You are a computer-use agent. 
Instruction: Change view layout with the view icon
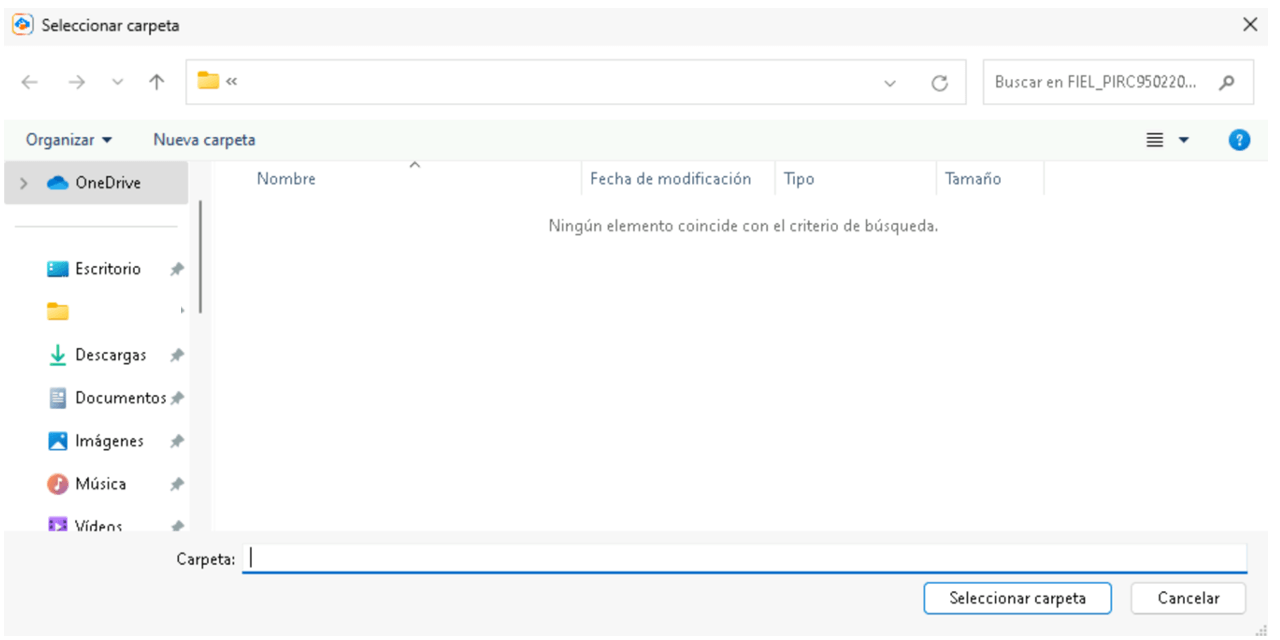coord(1155,140)
